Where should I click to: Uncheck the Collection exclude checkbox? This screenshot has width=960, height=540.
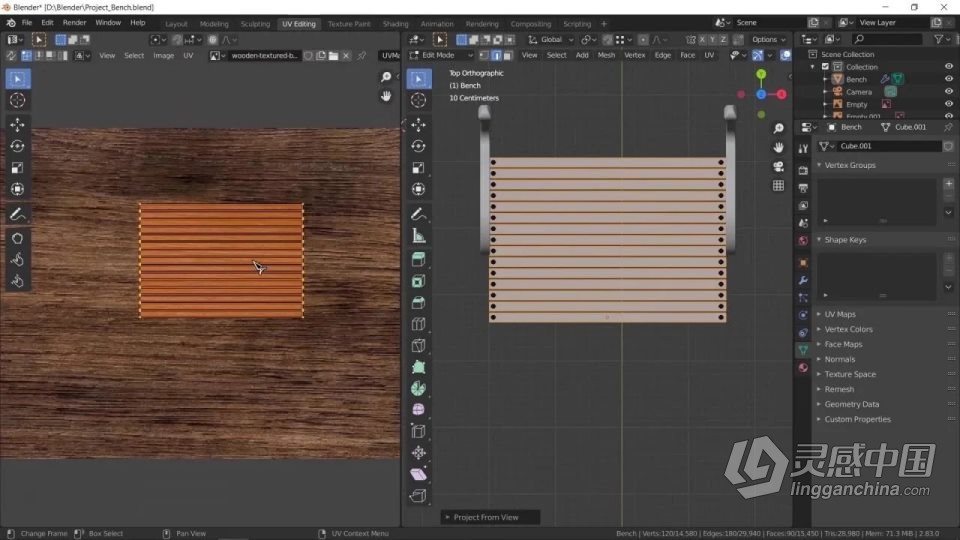click(x=825, y=67)
